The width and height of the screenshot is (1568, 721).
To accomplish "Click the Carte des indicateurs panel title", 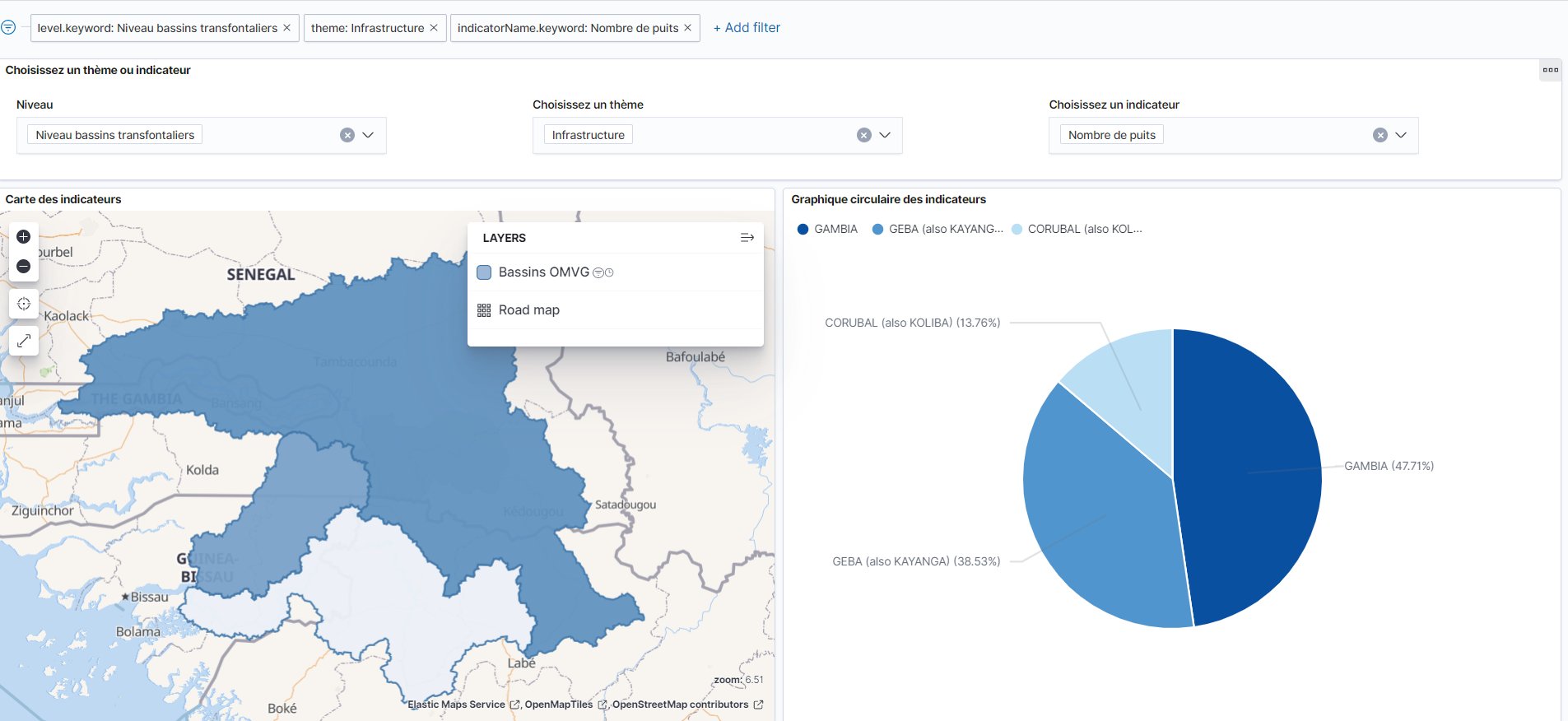I will point(63,199).
